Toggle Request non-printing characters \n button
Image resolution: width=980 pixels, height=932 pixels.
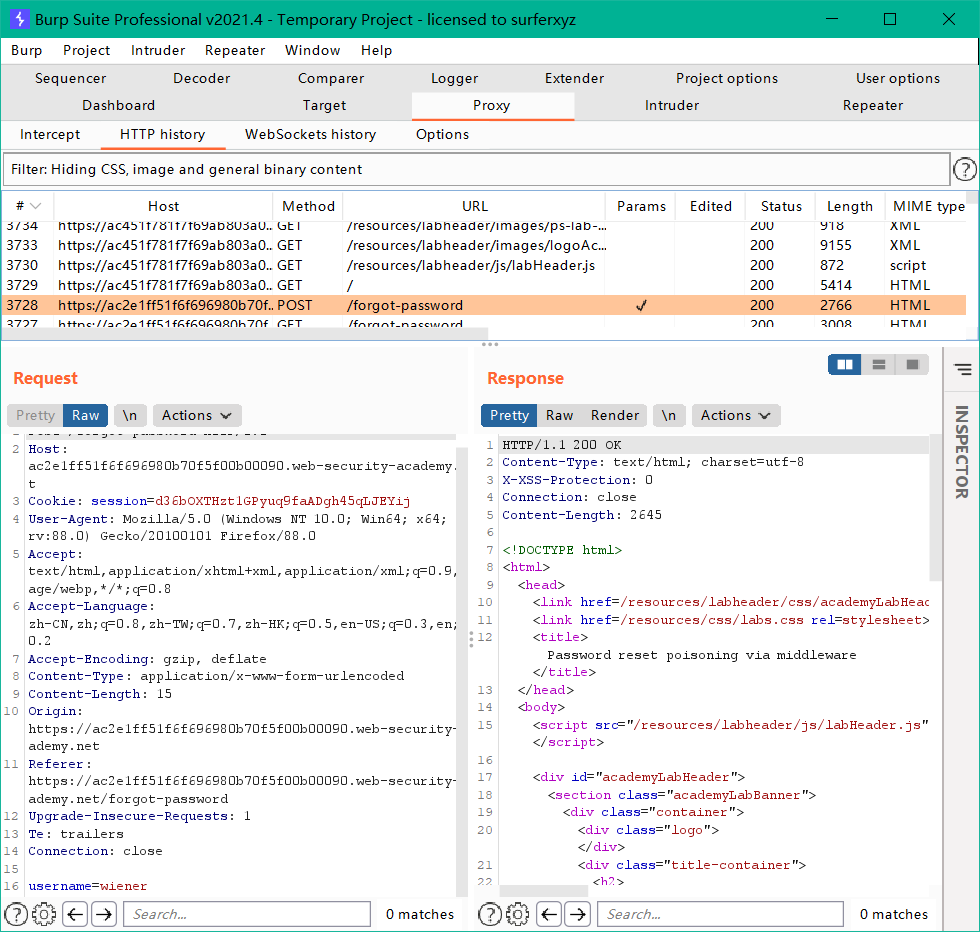130,415
